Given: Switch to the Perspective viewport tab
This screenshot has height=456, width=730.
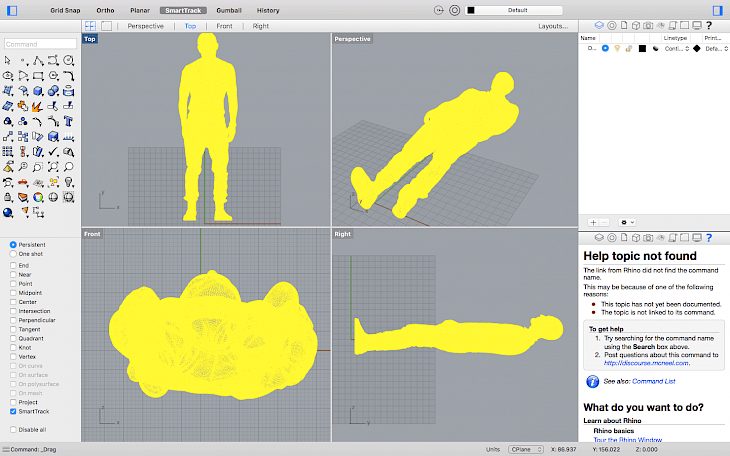Looking at the screenshot, I should pyautogui.click(x=146, y=26).
